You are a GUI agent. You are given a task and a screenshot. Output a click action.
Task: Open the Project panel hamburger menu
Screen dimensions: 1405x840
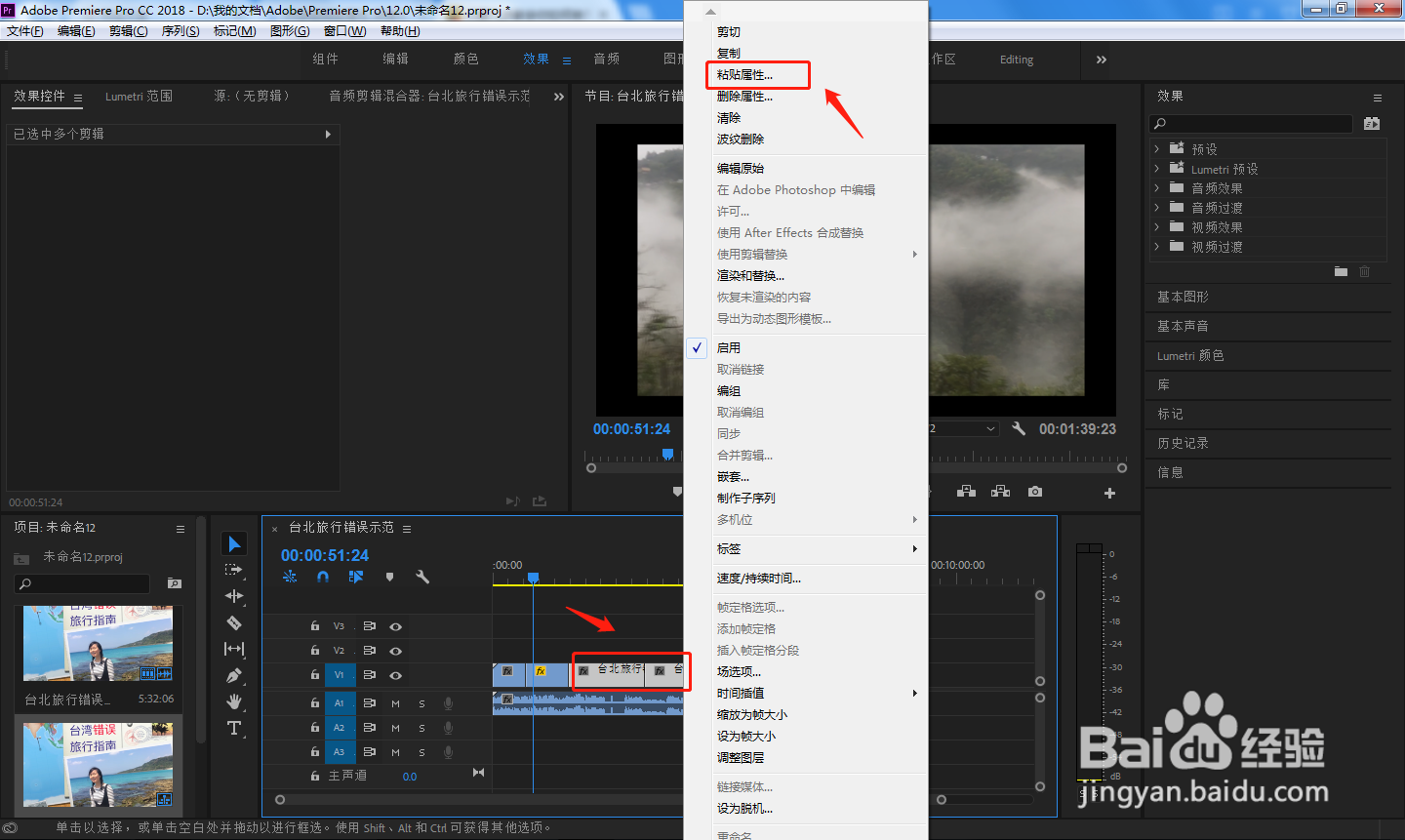point(181,529)
